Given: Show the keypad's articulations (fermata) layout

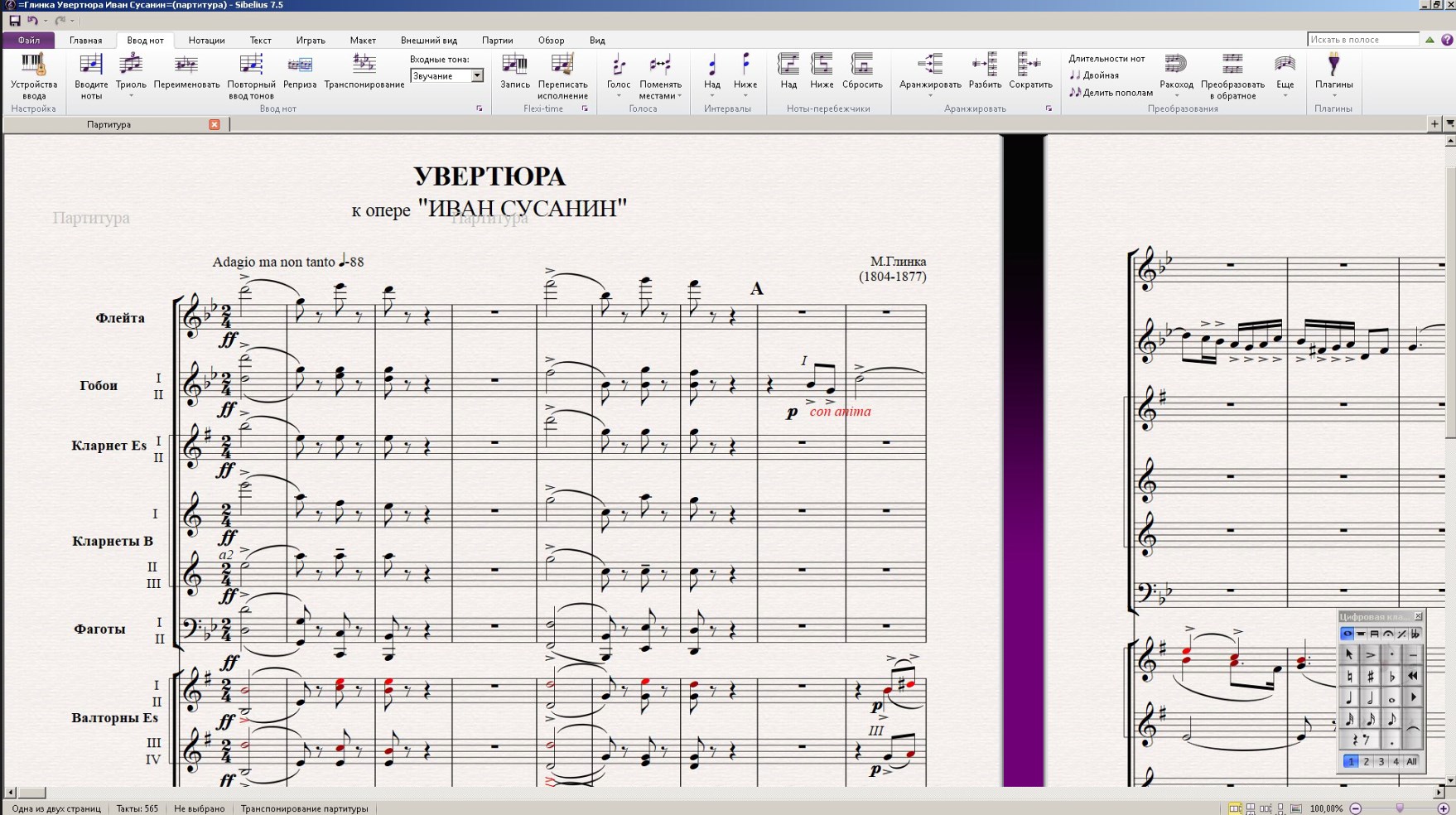Looking at the screenshot, I should (1388, 634).
